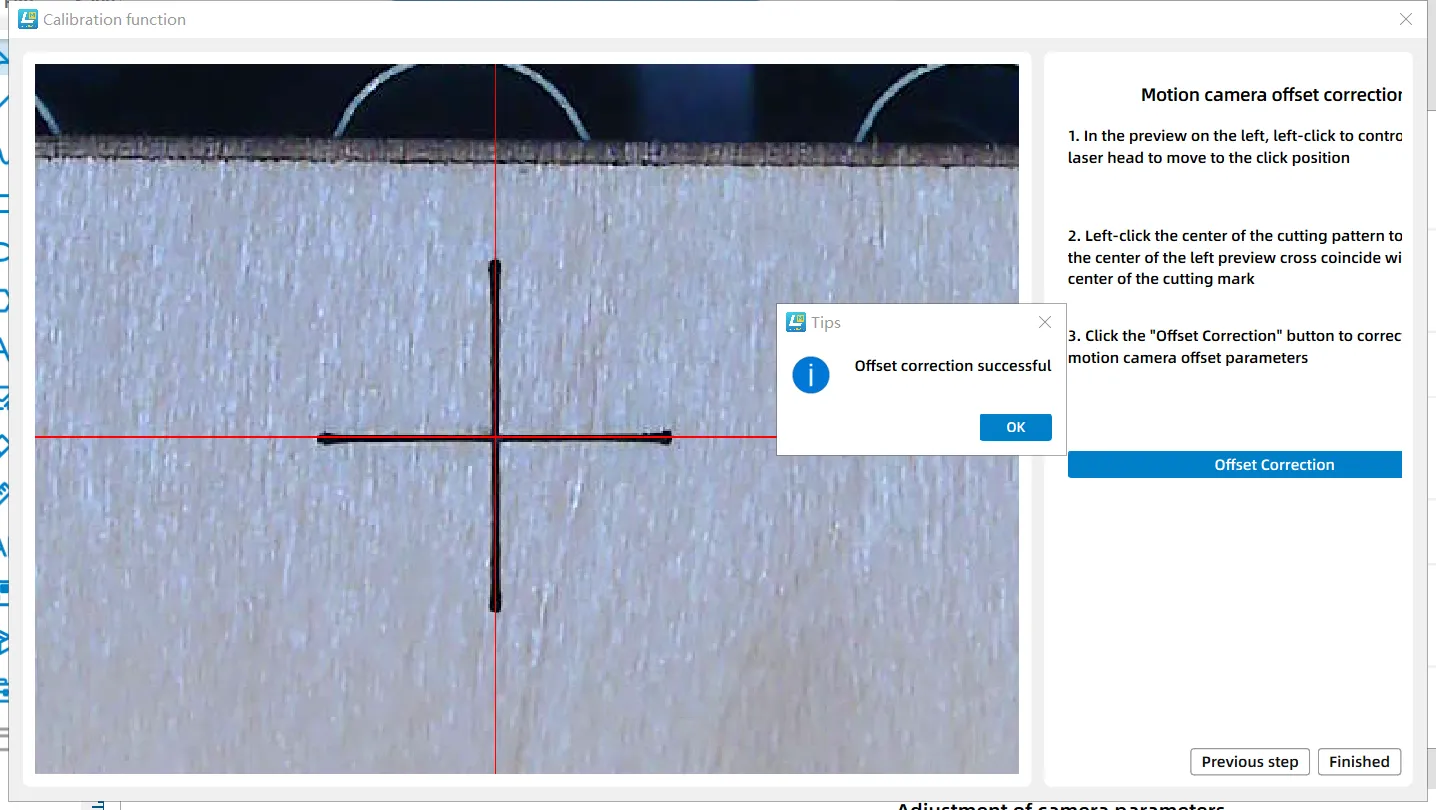Click the step 1 instruction text
This screenshot has height=810, width=1436.
pos(1234,147)
